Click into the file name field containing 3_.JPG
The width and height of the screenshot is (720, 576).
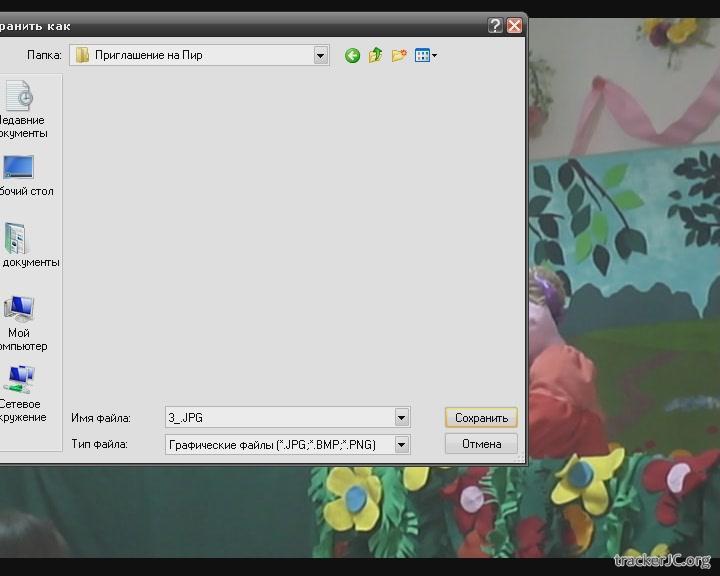tap(278, 417)
